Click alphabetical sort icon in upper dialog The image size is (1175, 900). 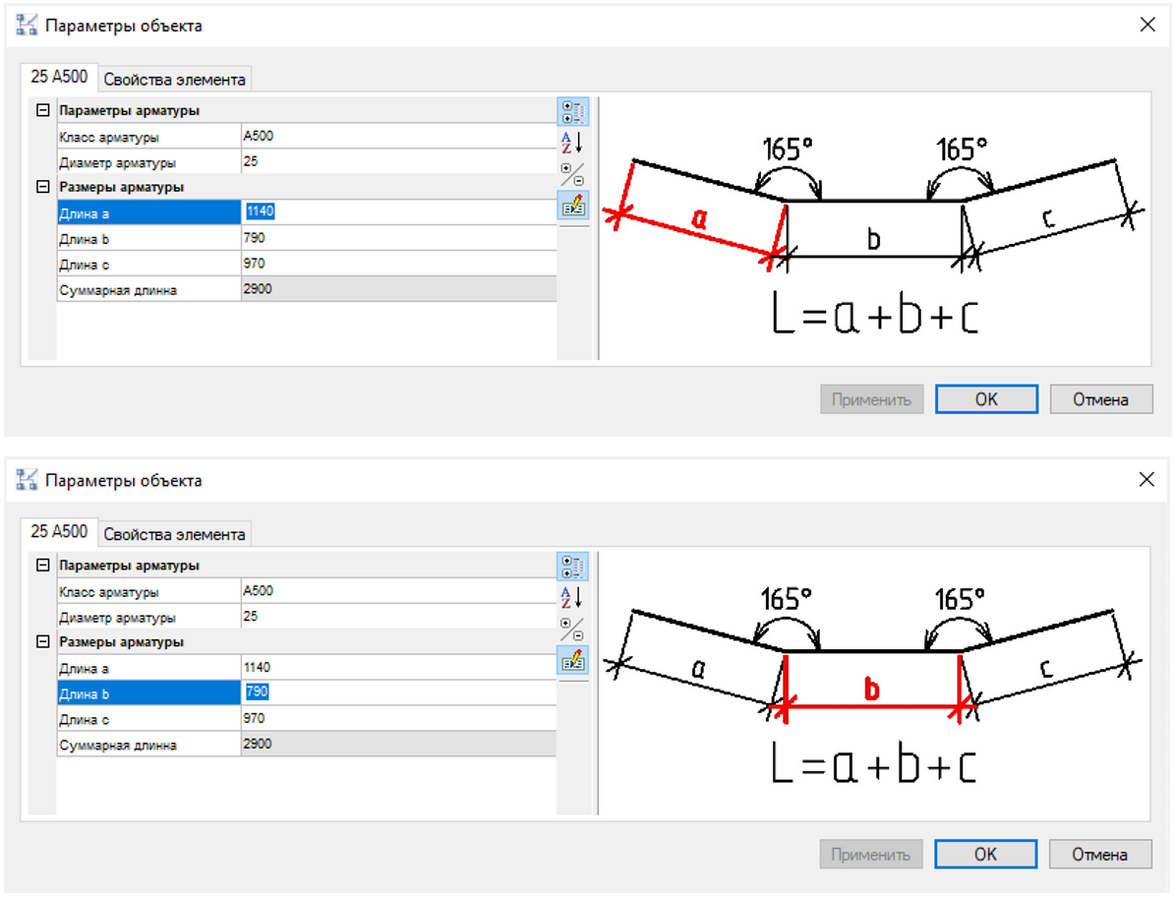tap(573, 142)
